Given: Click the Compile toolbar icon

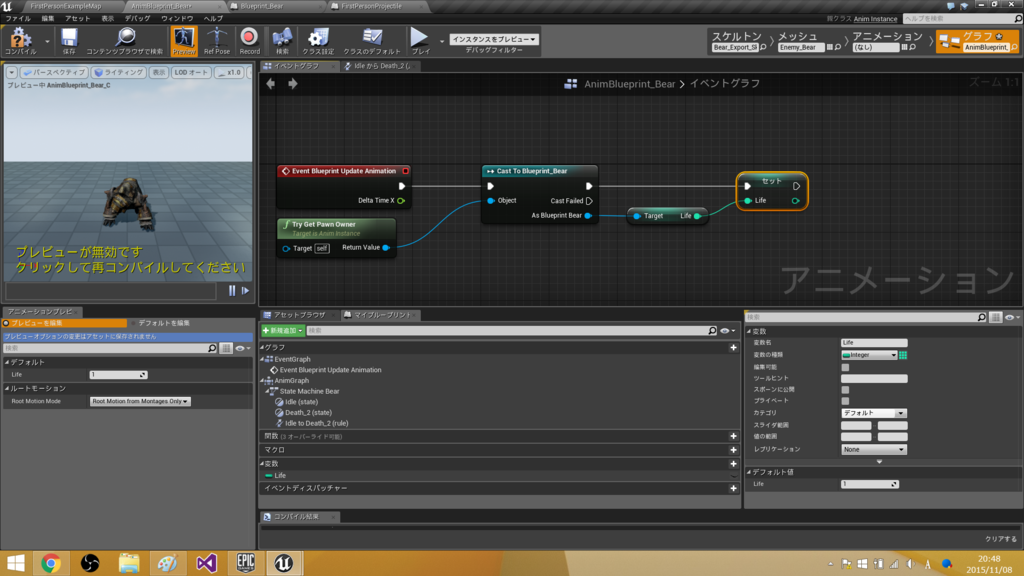Looking at the screenshot, I should click(20, 41).
